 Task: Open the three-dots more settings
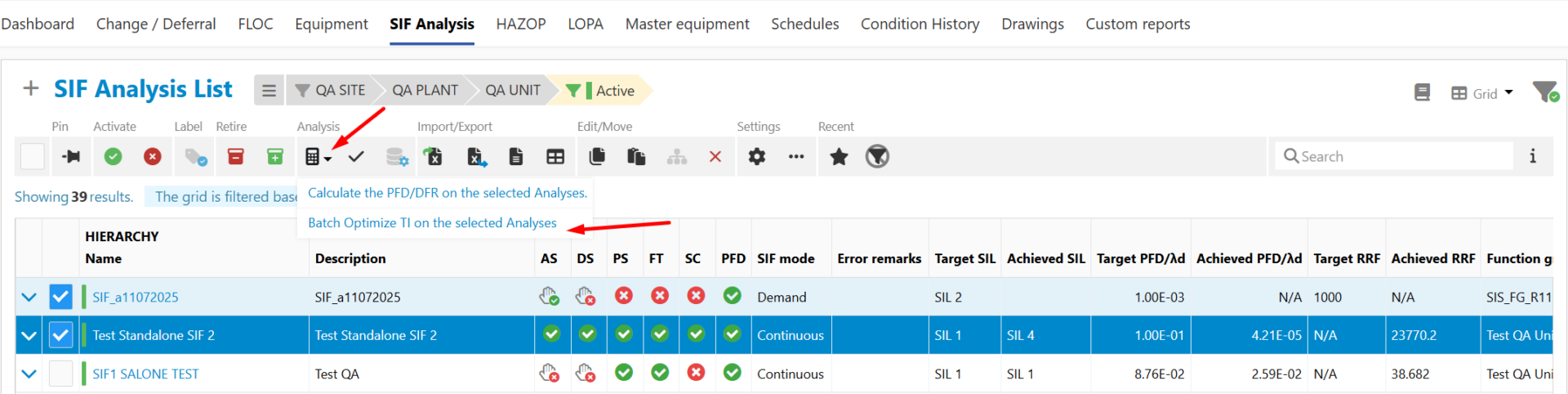tap(796, 156)
